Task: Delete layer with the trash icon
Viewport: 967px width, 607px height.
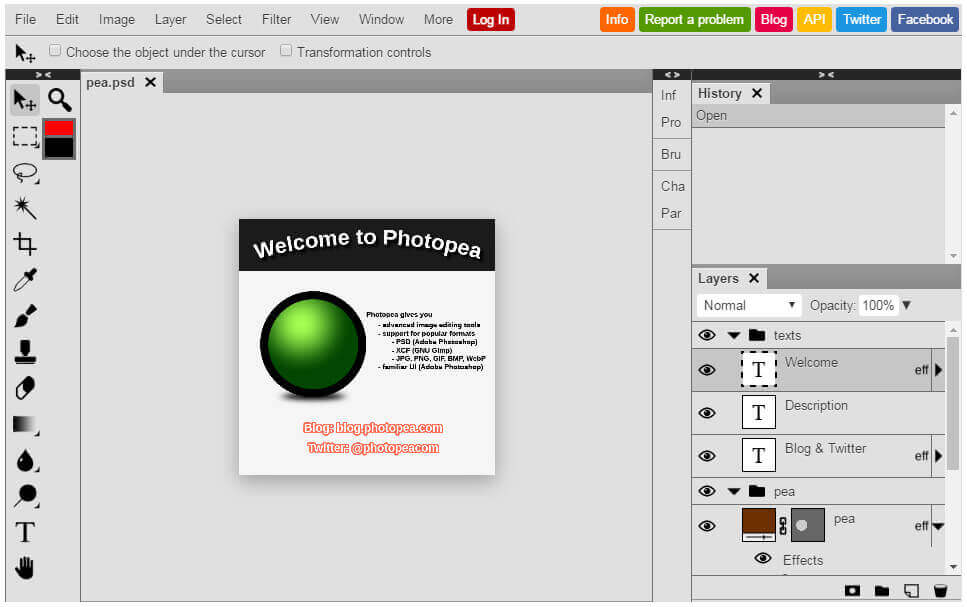Action: pyautogui.click(x=940, y=590)
